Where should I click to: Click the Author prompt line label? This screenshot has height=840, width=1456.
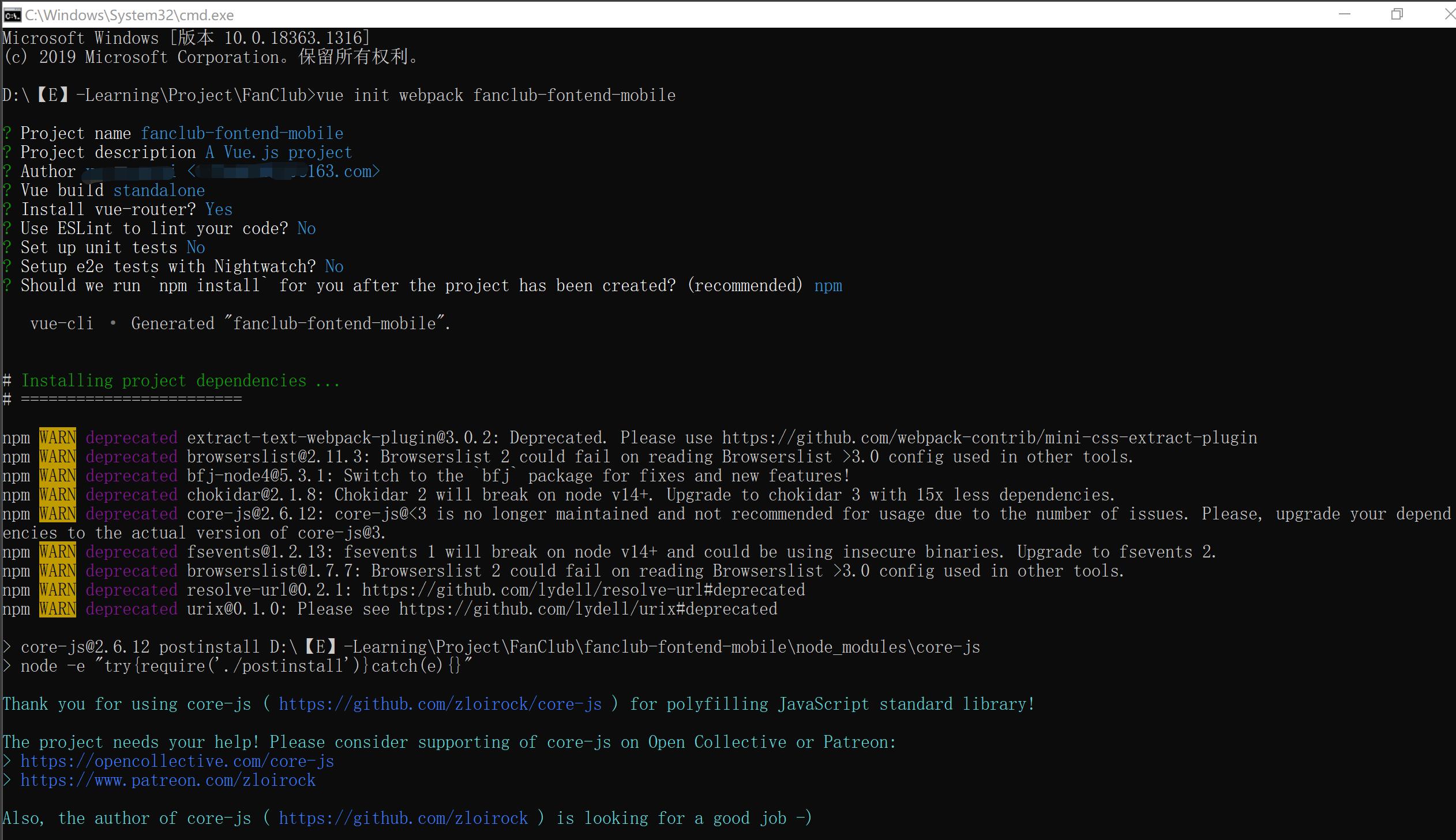click(x=48, y=171)
